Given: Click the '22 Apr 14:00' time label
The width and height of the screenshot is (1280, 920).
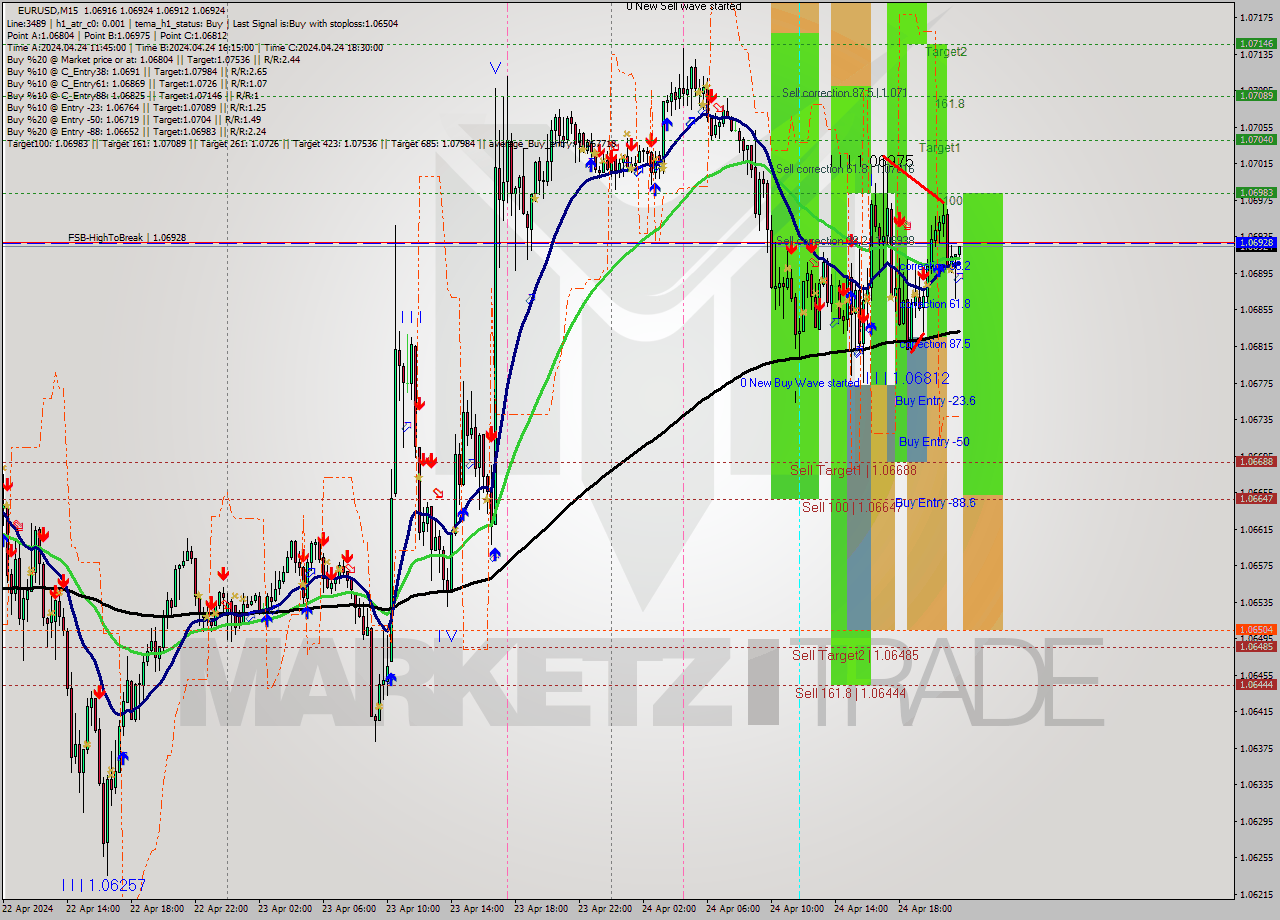Looking at the screenshot, I should (93, 909).
